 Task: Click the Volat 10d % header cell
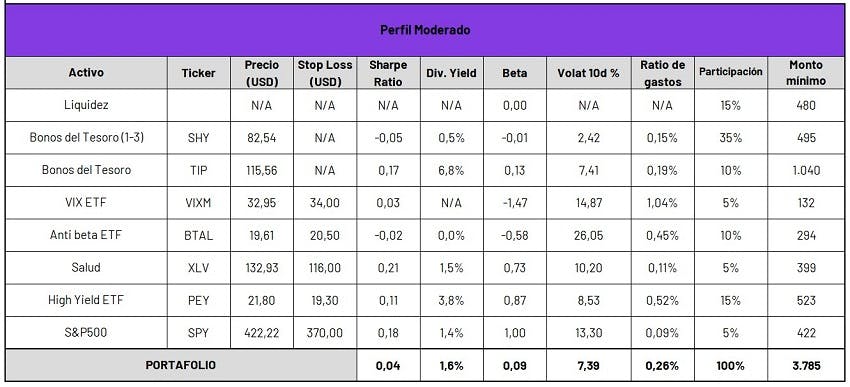pyautogui.click(x=588, y=73)
